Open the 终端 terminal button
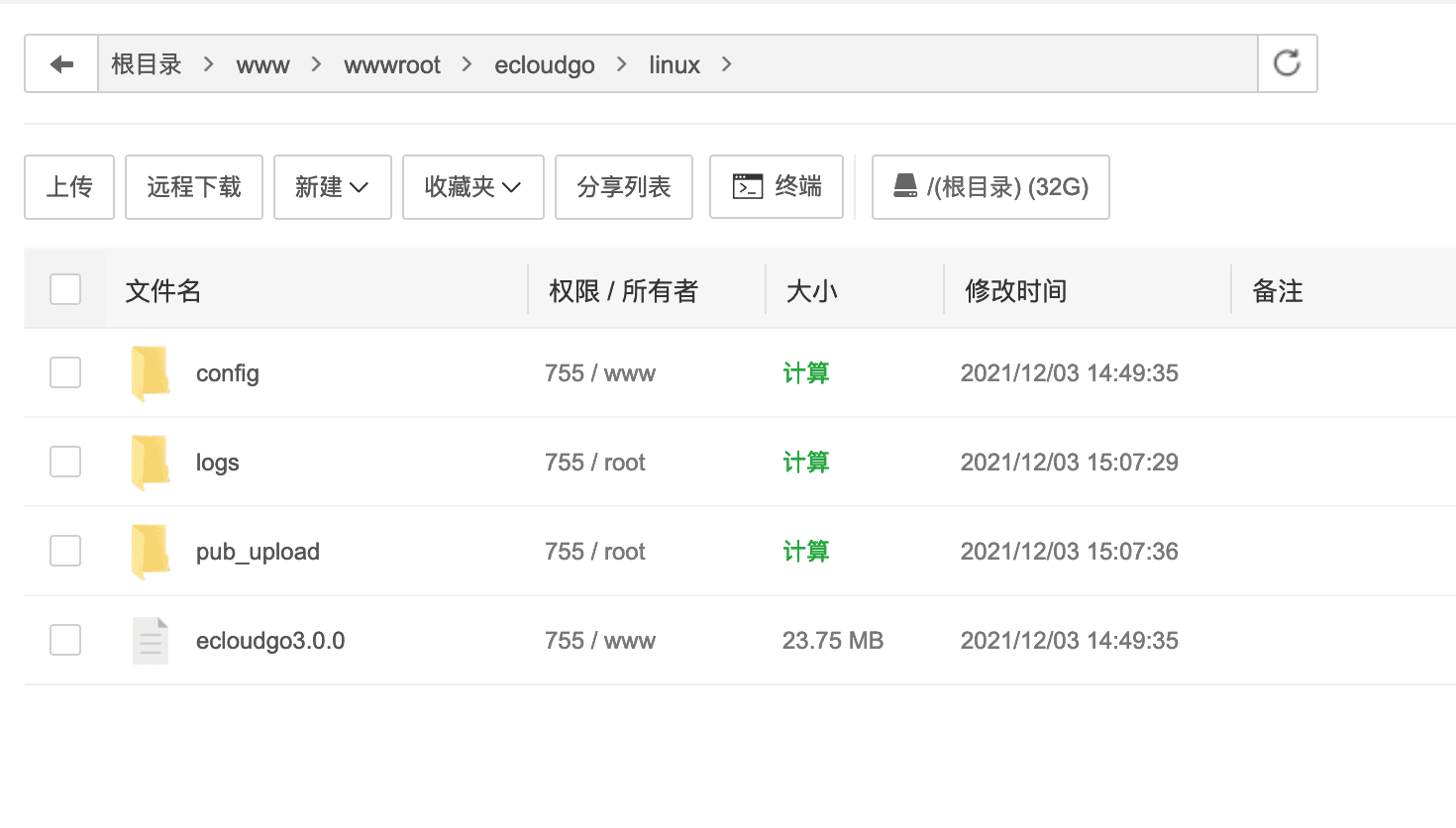Viewport: 1456px width, 828px height. pyautogui.click(x=777, y=186)
